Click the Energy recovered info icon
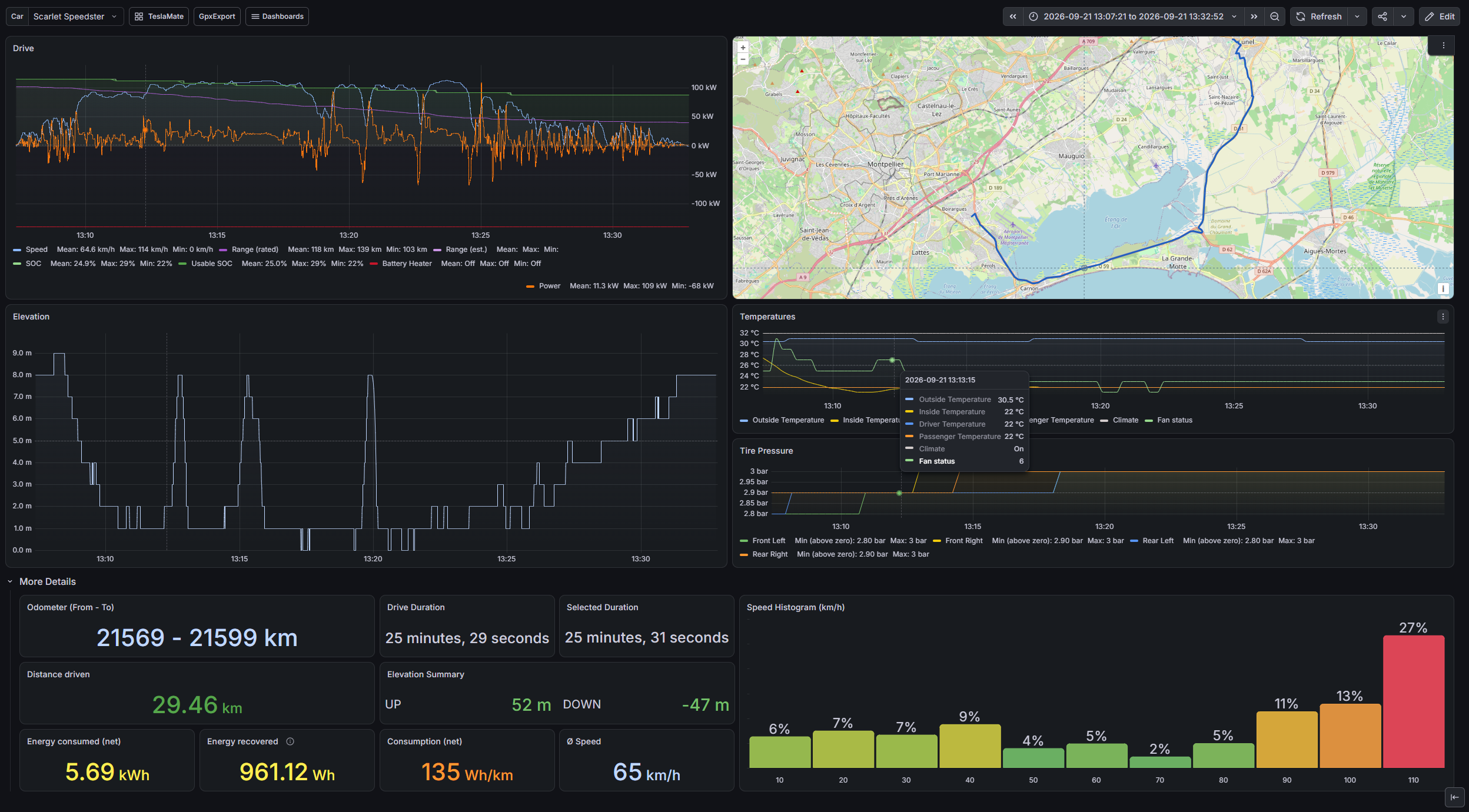 290,741
